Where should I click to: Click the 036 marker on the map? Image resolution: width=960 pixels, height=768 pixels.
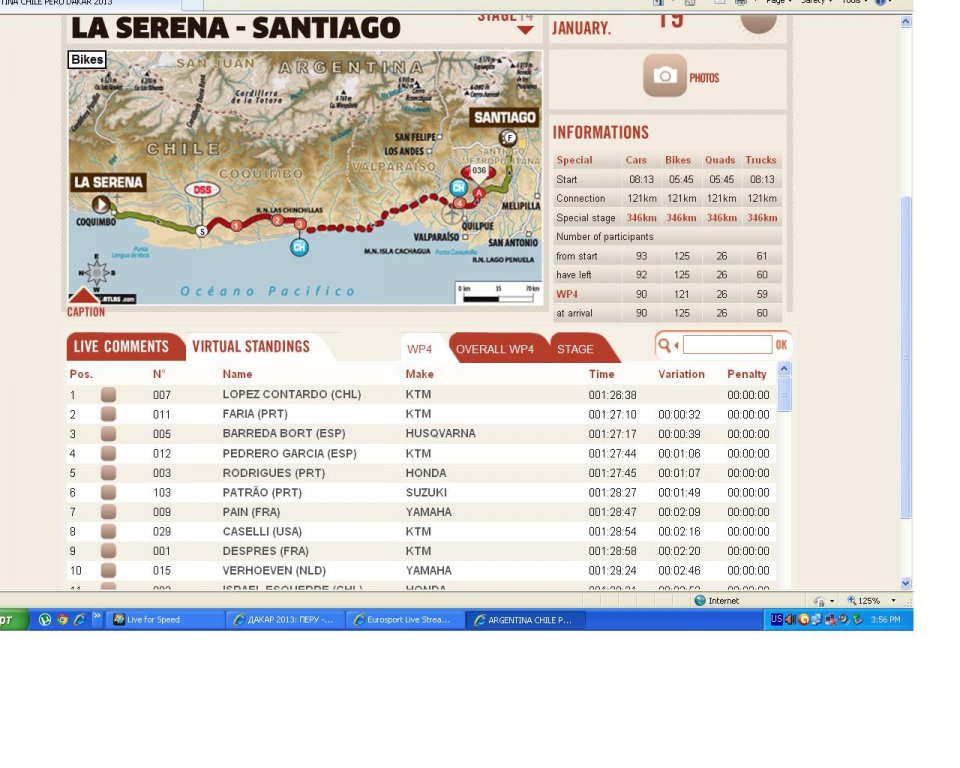479,171
